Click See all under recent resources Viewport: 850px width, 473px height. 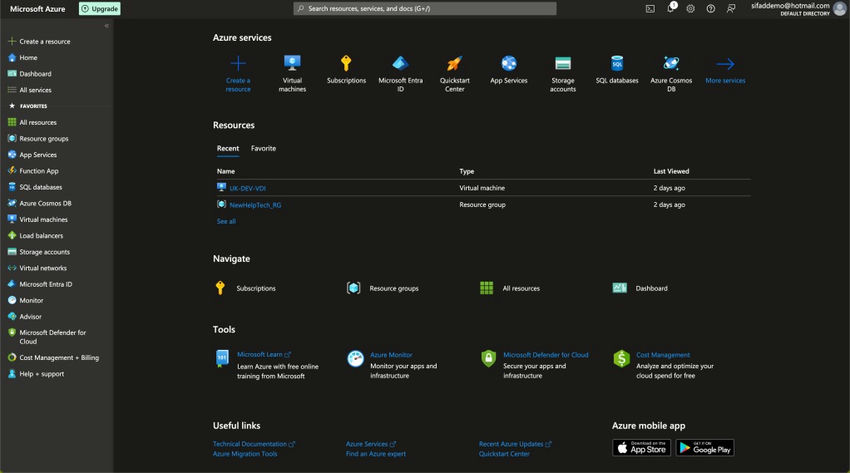click(x=226, y=222)
